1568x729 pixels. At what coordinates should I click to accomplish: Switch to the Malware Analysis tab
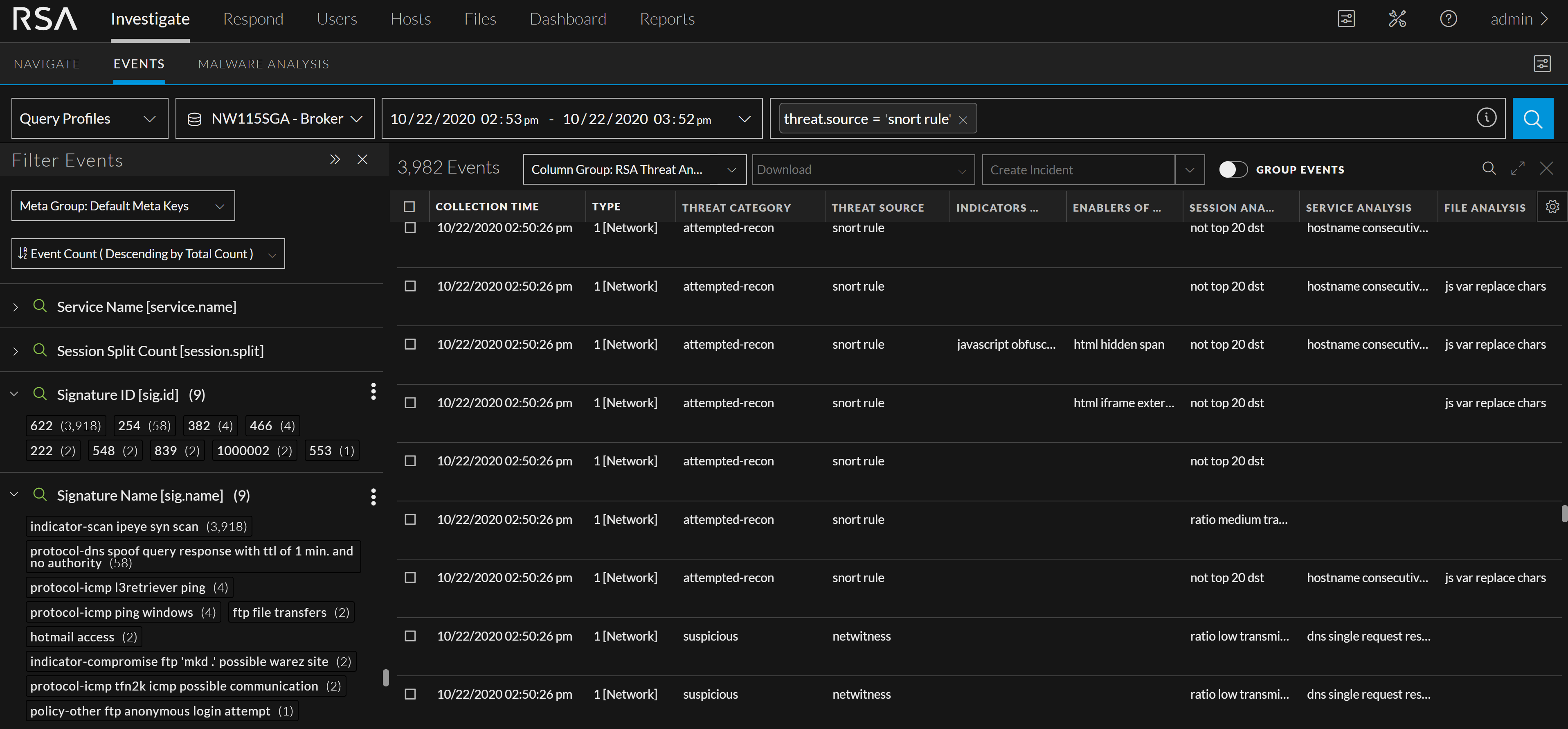coord(263,64)
